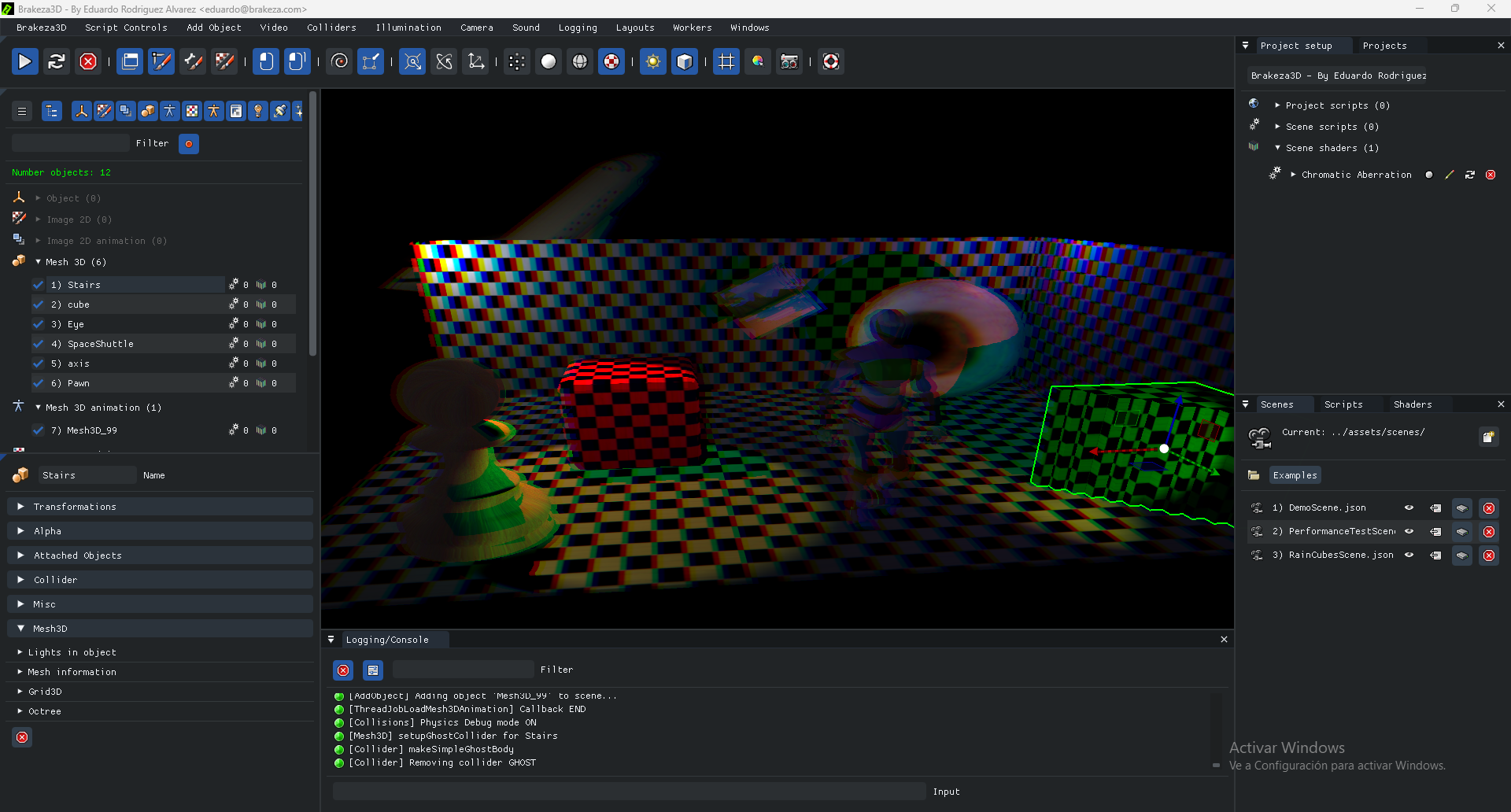This screenshot has width=1511, height=812.
Task: Collapse the Mesh 3D tree group
Action: pos(38,262)
